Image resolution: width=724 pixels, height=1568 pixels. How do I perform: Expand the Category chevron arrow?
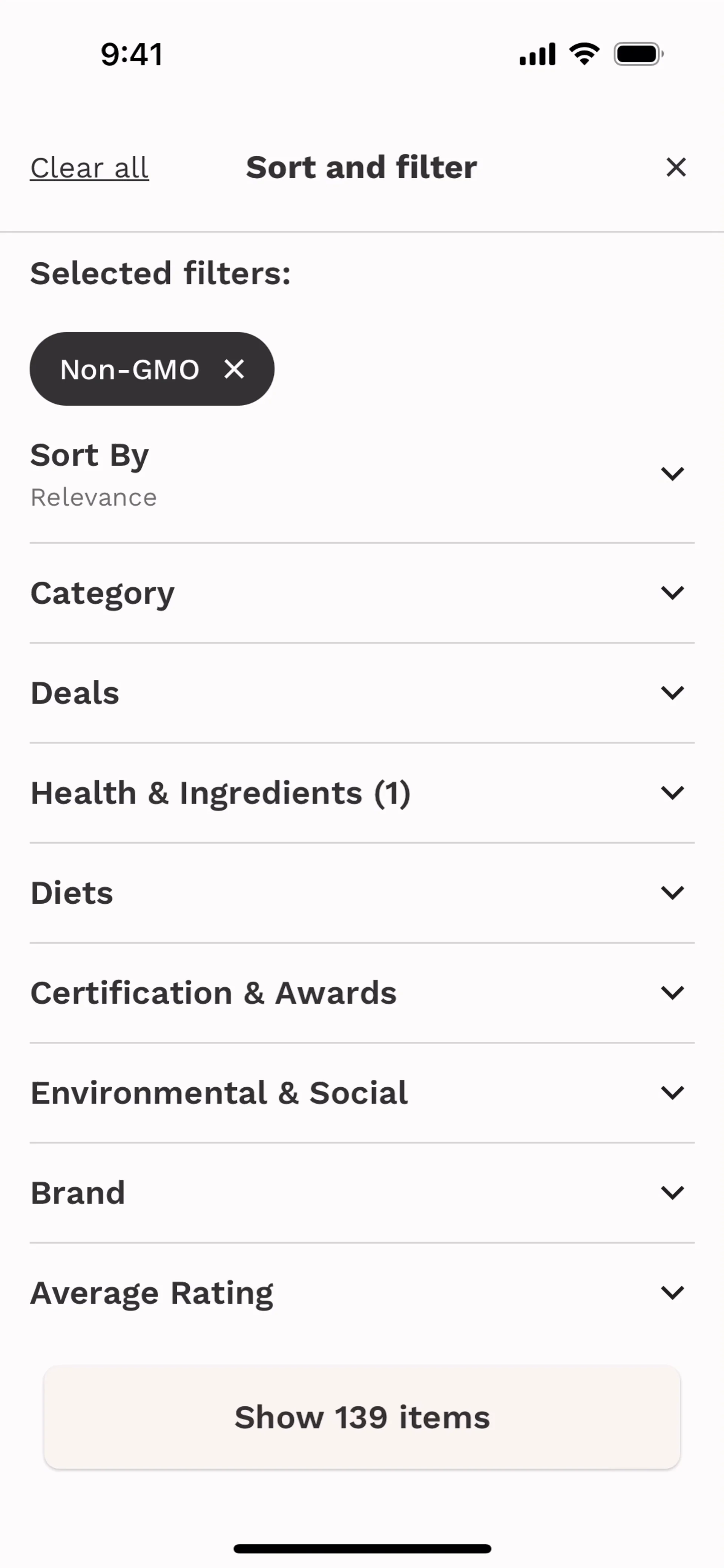[672, 593]
